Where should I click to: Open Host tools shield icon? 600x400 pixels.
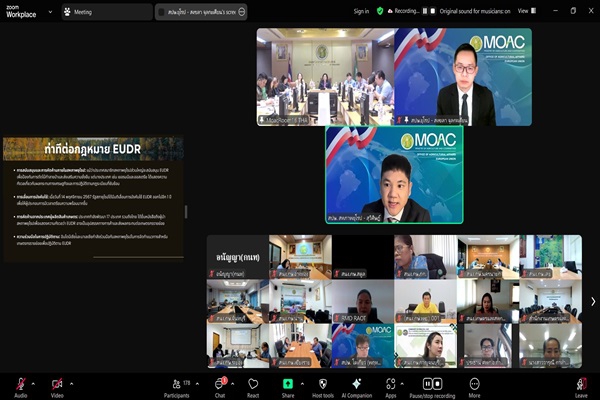pos(322,385)
